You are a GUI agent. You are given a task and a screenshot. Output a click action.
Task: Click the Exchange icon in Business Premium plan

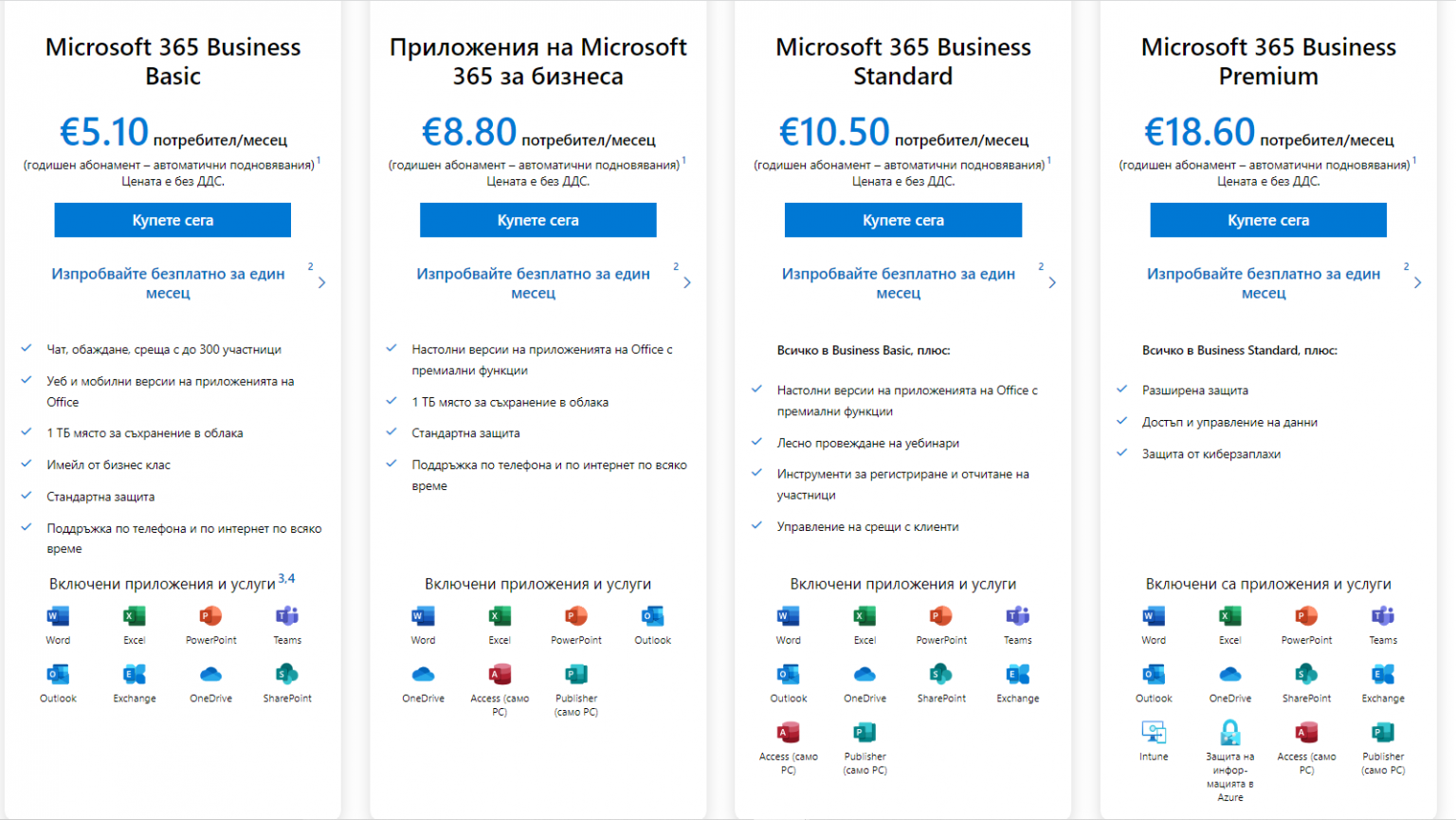pyautogui.click(x=1383, y=675)
